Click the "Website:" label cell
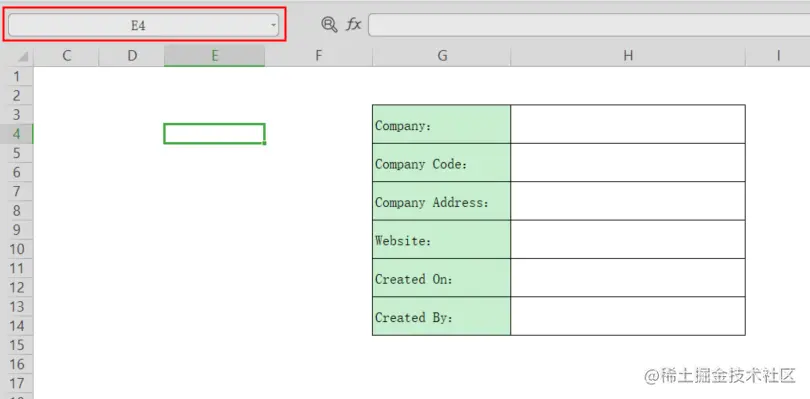 coord(442,239)
